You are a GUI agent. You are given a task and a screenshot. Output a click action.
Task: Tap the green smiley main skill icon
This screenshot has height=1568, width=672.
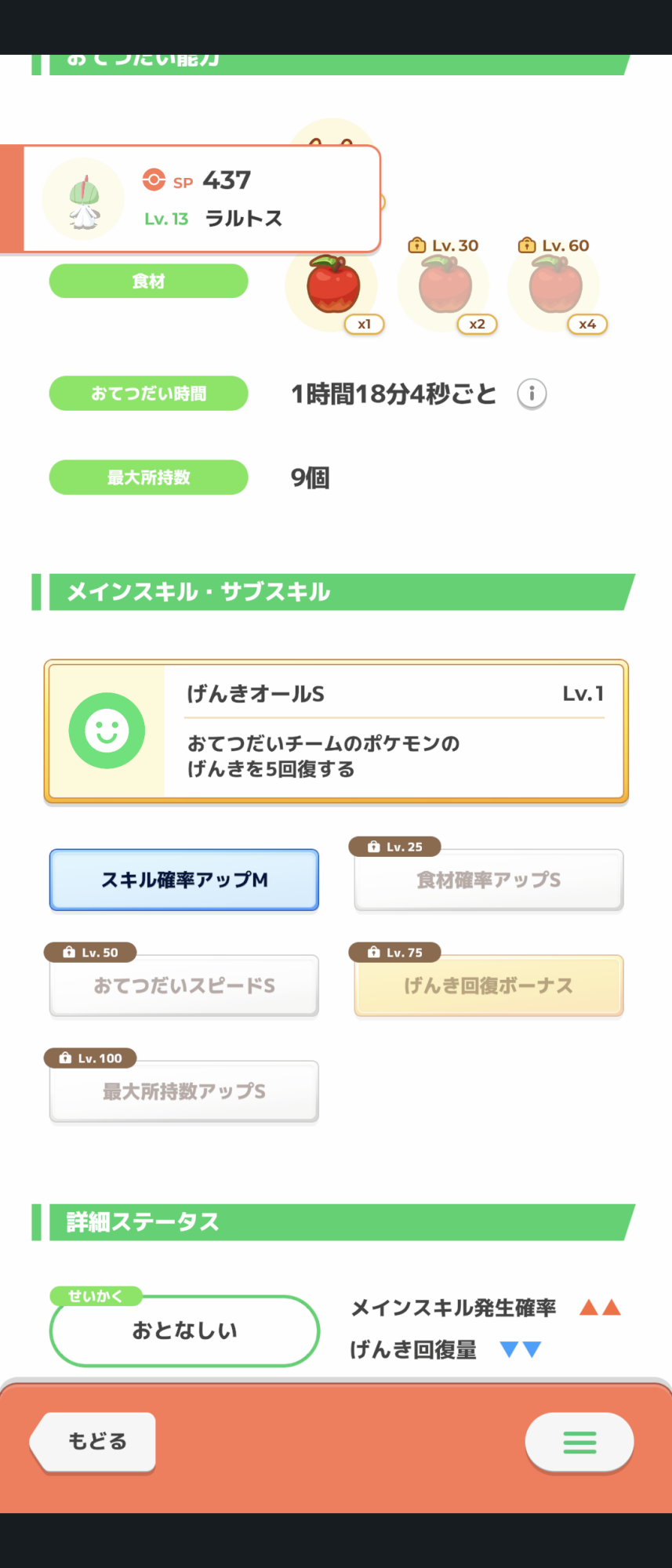pos(107,731)
